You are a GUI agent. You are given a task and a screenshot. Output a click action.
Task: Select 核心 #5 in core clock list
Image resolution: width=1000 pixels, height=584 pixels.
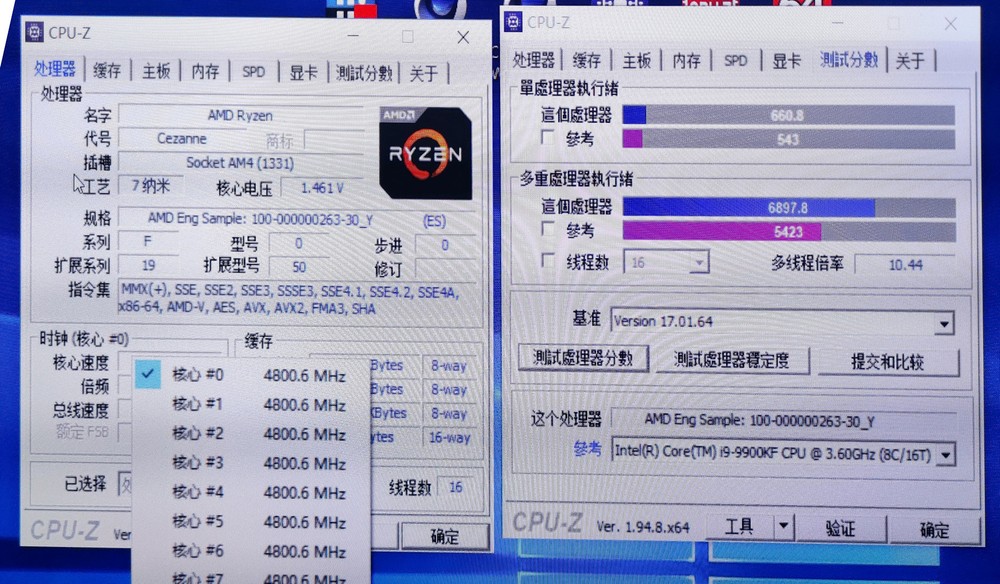[251, 522]
